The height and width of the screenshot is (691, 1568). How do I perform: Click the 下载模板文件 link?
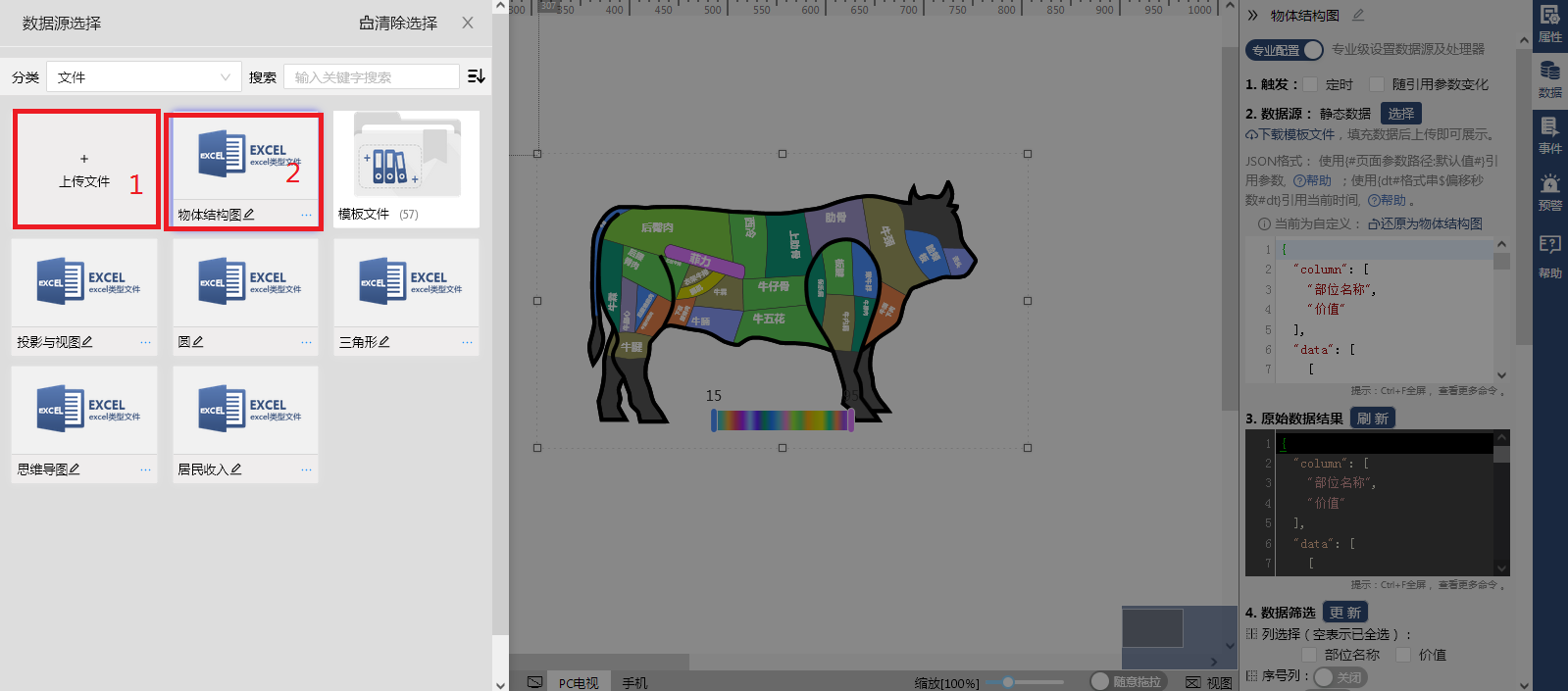[1295, 134]
